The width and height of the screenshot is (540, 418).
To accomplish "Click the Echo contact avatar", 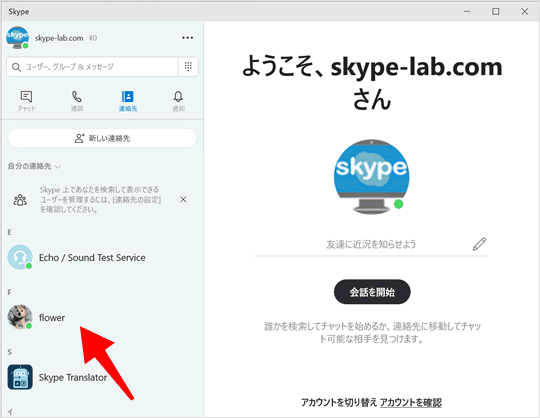I will coord(20,257).
